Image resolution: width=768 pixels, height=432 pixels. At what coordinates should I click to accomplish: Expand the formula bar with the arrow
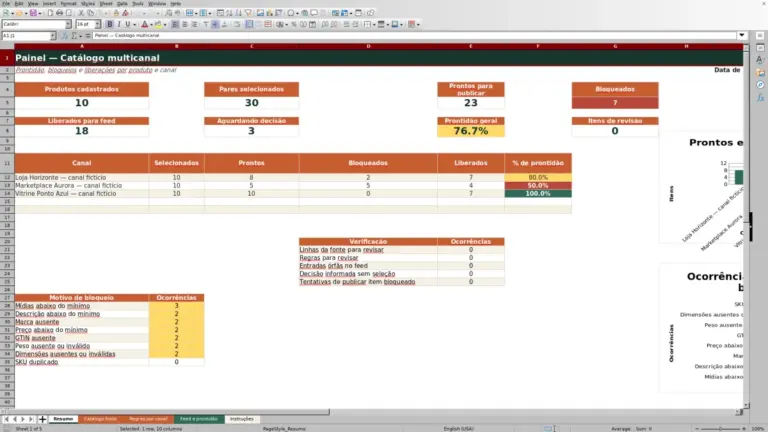point(742,35)
